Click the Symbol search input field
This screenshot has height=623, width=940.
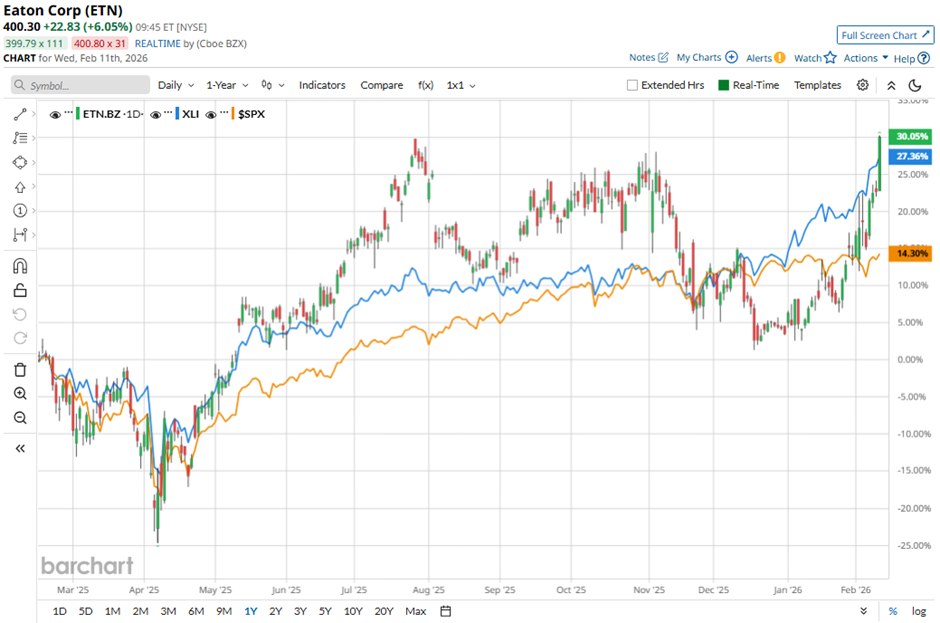(80, 86)
